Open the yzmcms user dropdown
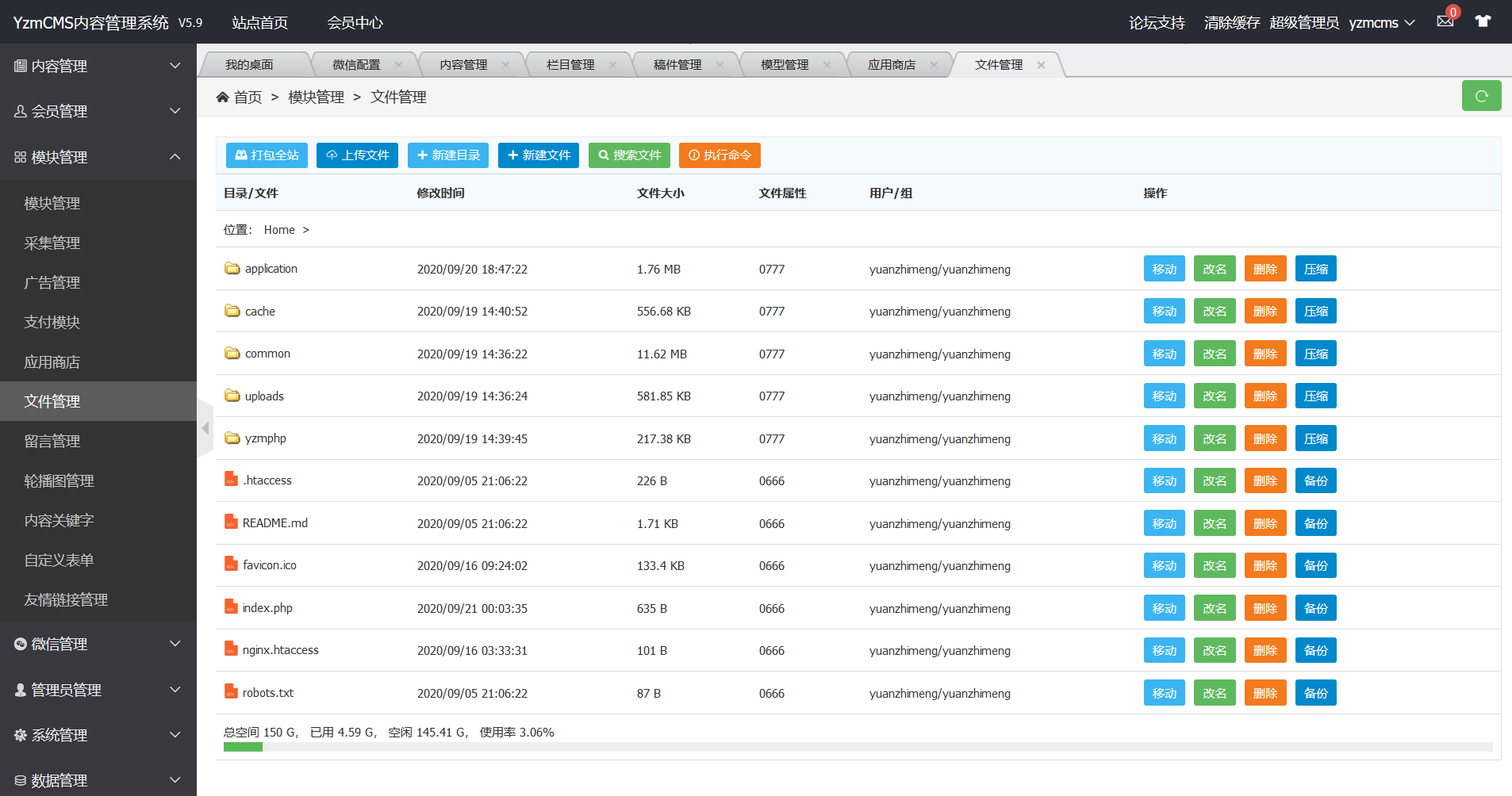The width and height of the screenshot is (1512, 796). pos(1382,22)
